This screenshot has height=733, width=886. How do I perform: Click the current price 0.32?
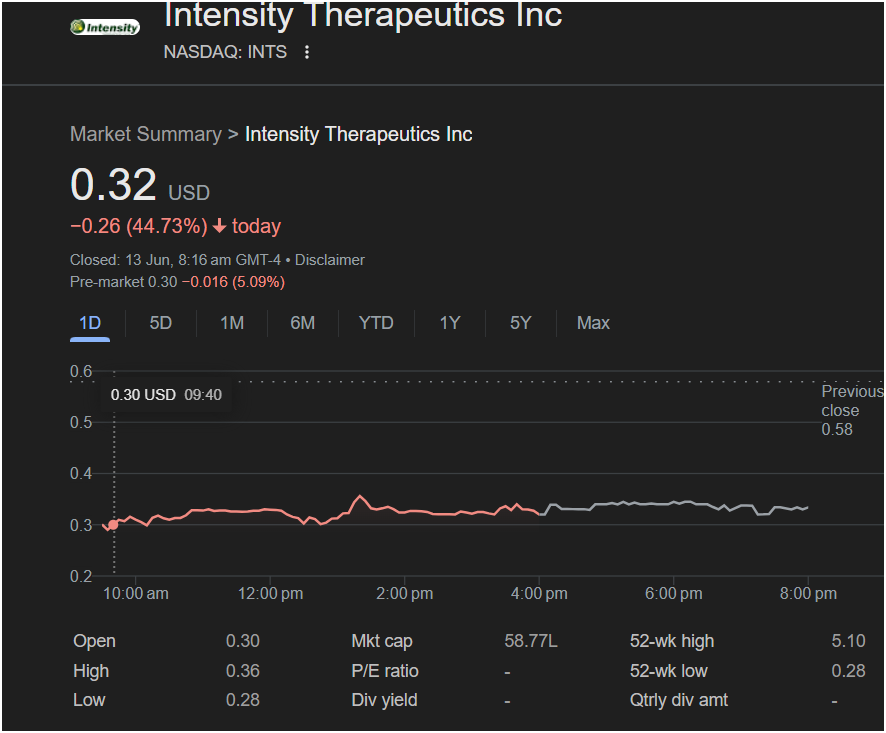pyautogui.click(x=113, y=185)
